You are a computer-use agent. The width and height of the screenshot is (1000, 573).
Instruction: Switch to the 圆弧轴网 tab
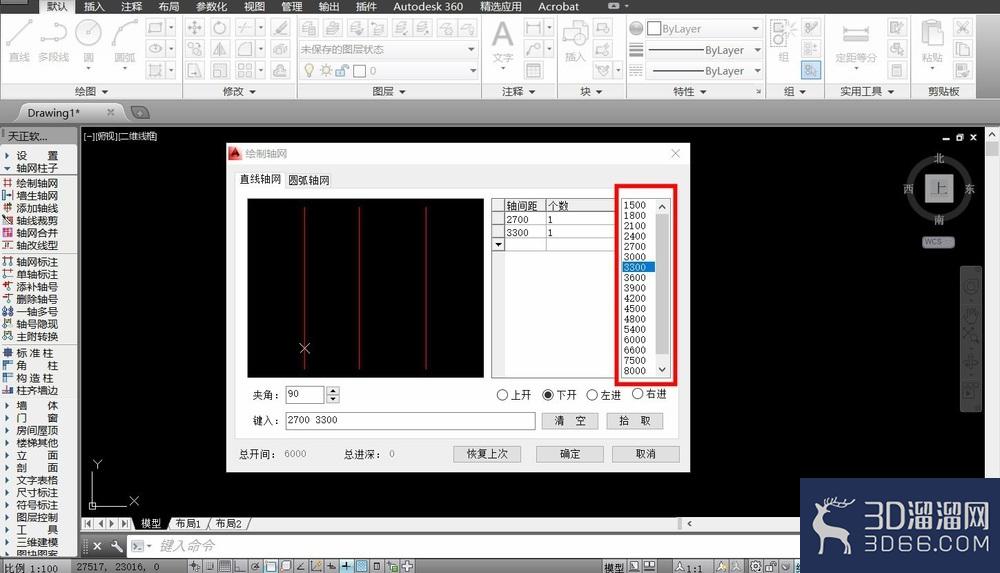(309, 181)
